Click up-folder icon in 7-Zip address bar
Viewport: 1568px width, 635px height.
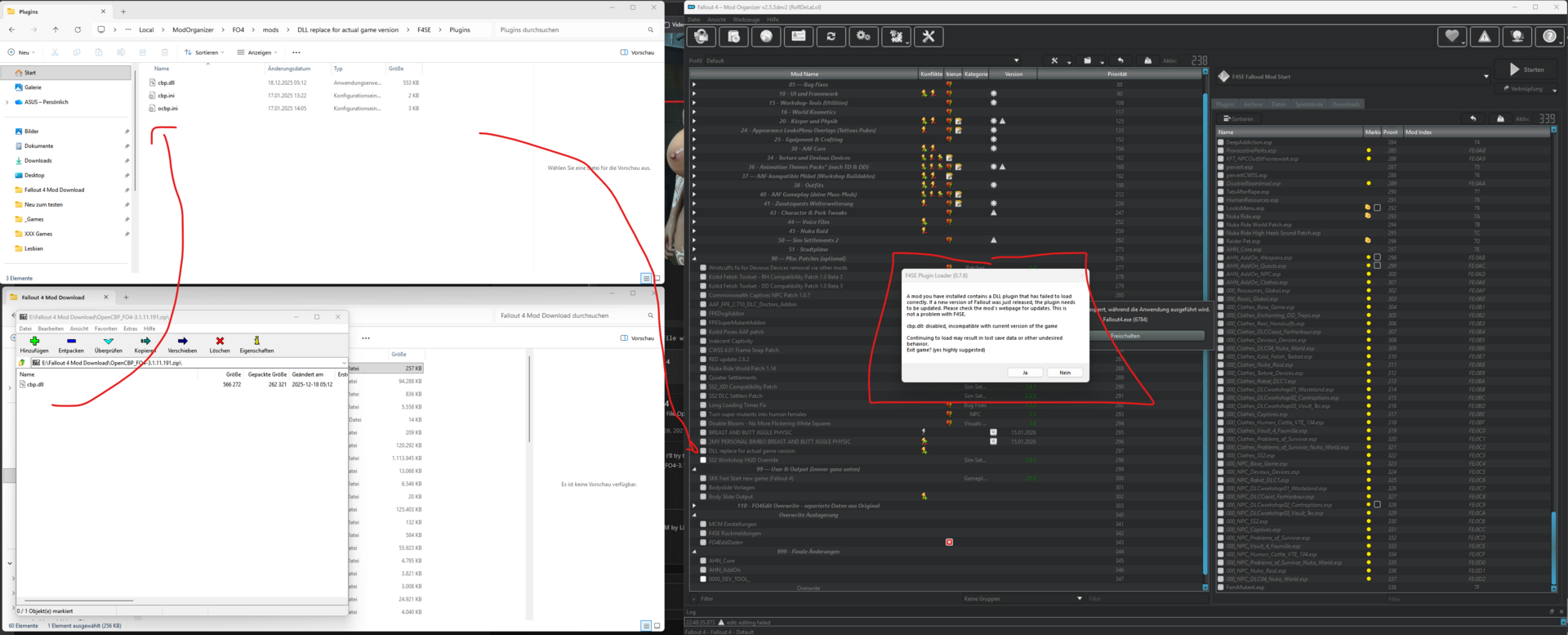coord(22,363)
